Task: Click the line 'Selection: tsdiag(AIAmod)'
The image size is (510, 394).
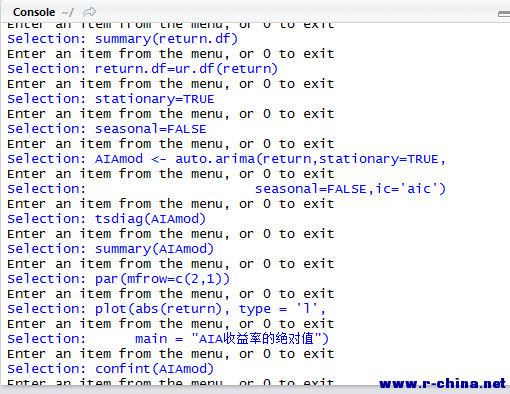Action: click(106, 219)
